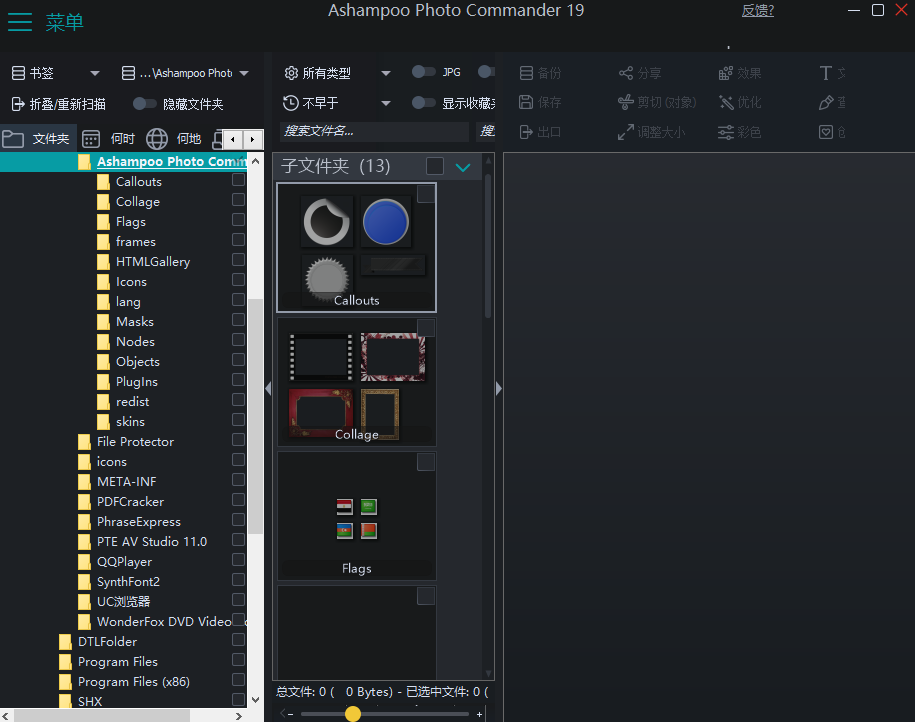Click the folder tree vertical scrollbar

tap(255, 417)
